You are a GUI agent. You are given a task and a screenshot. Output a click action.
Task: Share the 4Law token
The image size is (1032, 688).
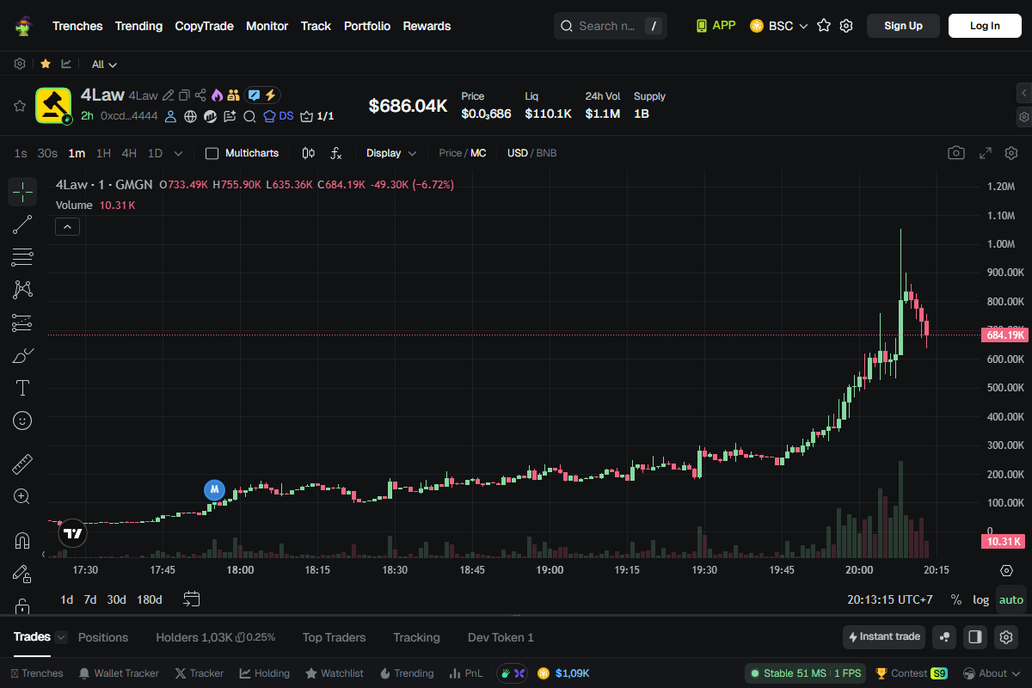201,95
